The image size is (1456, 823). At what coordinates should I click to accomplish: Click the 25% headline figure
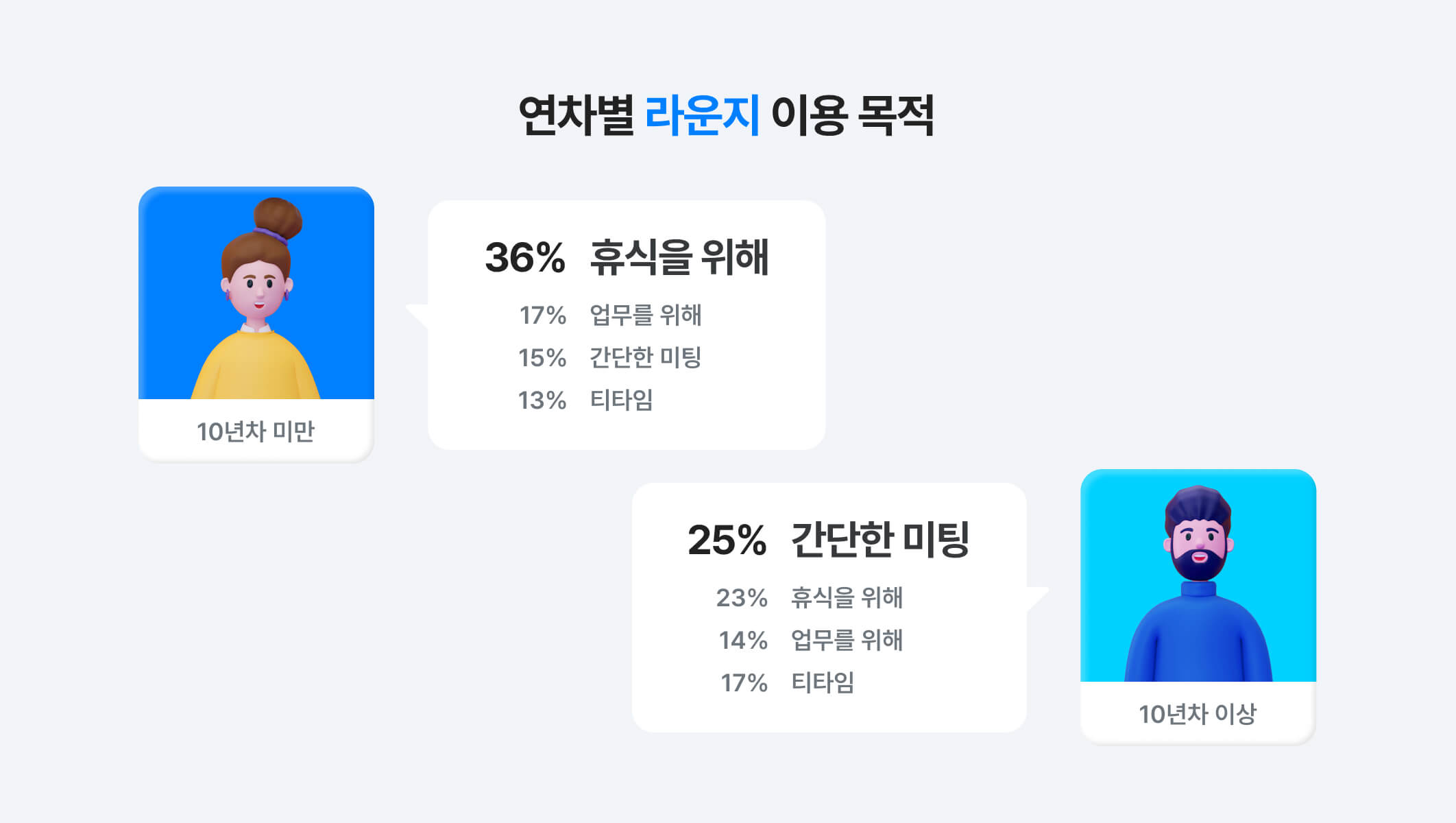click(x=727, y=540)
